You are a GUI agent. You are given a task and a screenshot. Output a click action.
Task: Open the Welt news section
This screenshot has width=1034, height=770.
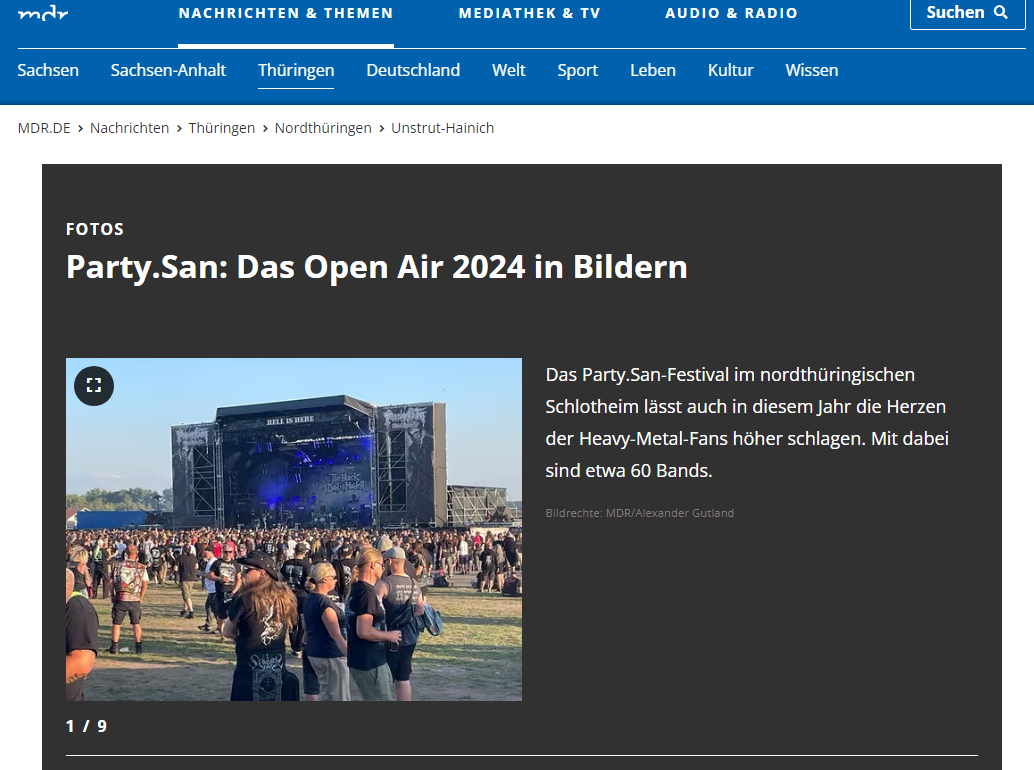coord(508,70)
